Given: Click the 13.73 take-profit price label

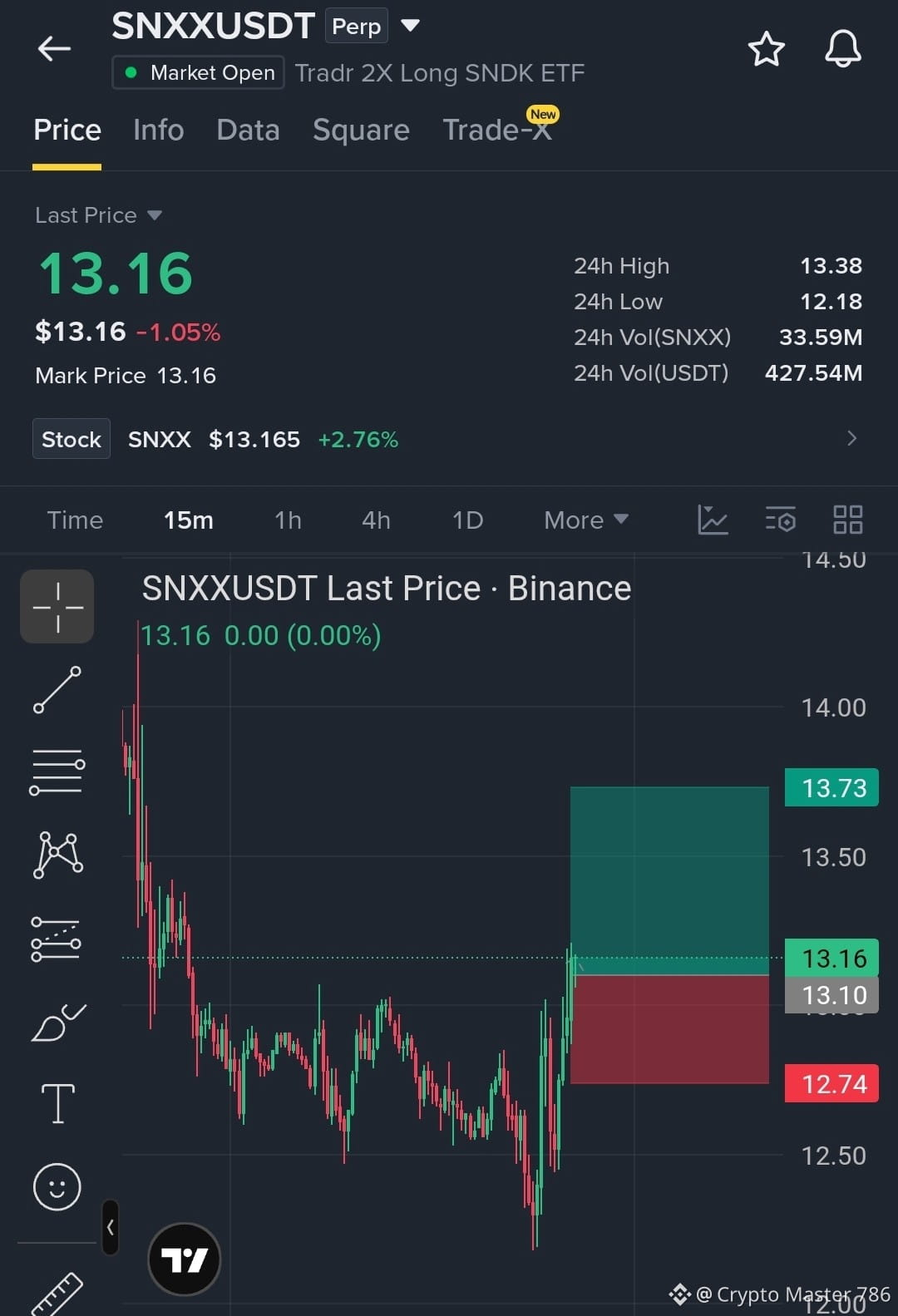Looking at the screenshot, I should pyautogui.click(x=831, y=787).
